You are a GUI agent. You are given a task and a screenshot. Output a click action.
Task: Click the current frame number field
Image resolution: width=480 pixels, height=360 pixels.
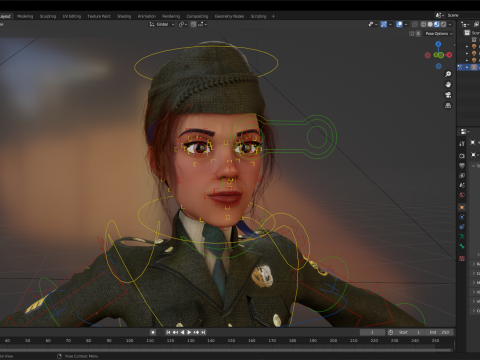click(x=372, y=332)
